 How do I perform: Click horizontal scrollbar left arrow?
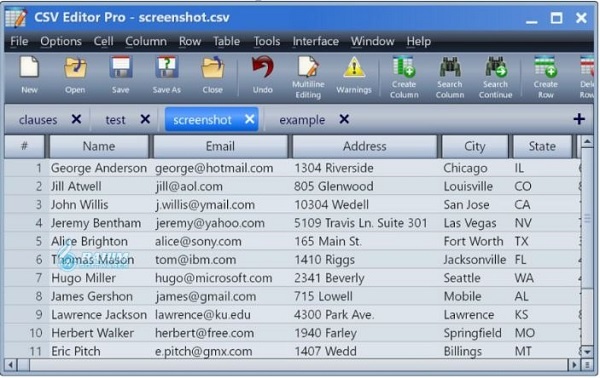[10, 365]
